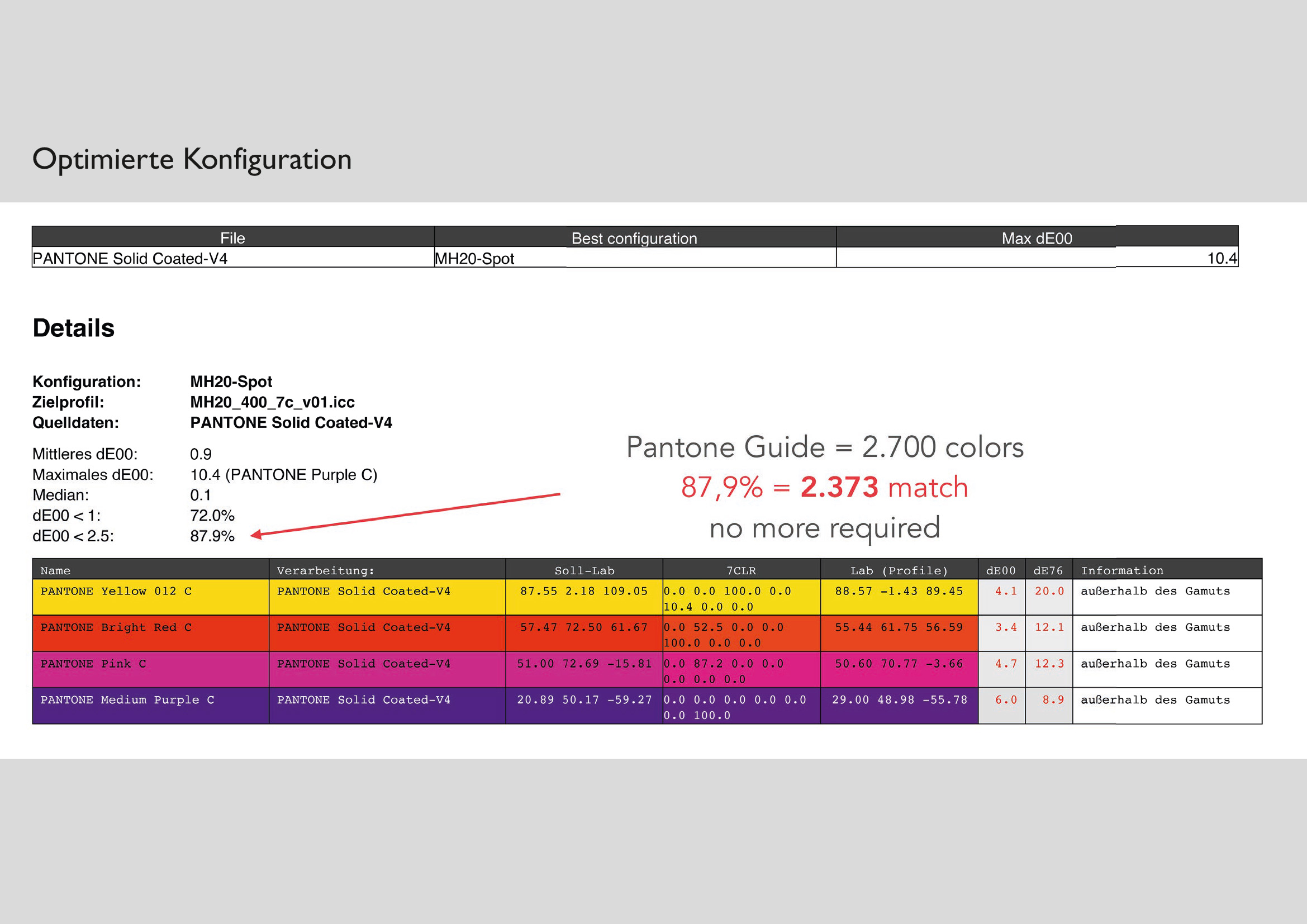
Task: Click the 'Pantone Guide = 2.700 colors' annotation
Action: pyautogui.click(x=825, y=447)
